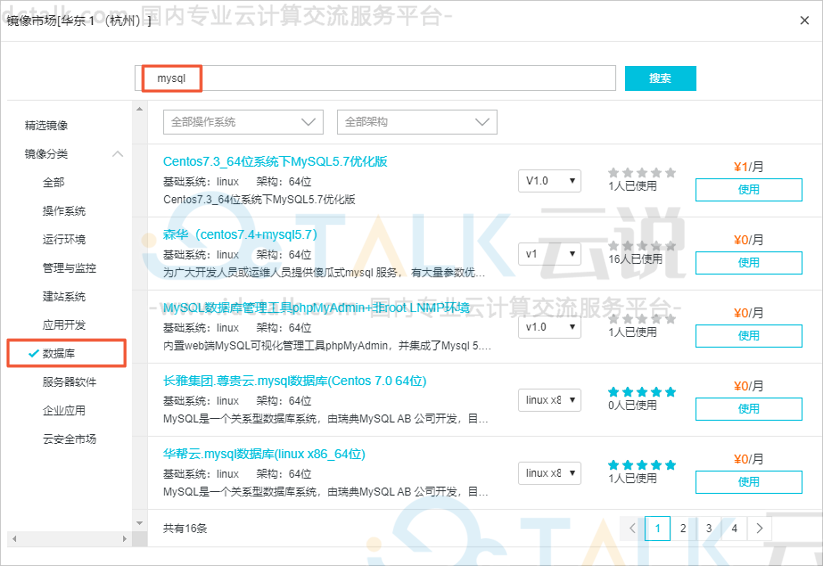Select the 服务器软件 category
Viewport: 823px width, 566px height.
pyautogui.click(x=69, y=382)
